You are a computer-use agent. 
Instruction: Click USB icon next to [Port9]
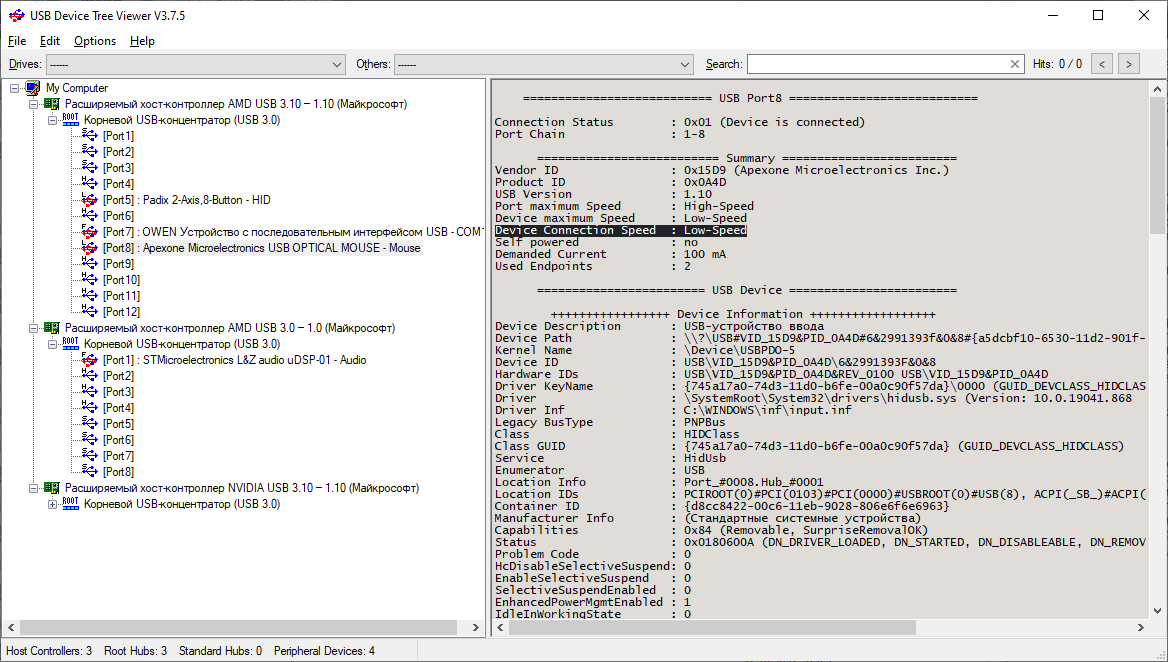(89, 264)
